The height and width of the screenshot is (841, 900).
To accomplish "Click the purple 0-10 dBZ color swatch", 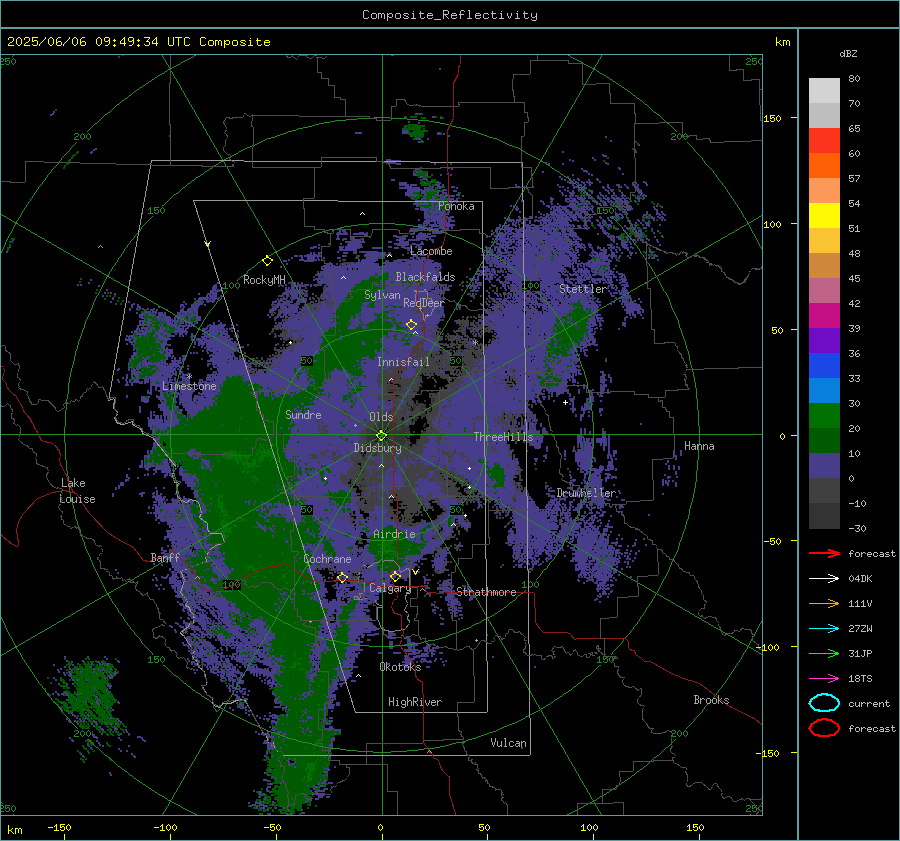I will click(824, 465).
